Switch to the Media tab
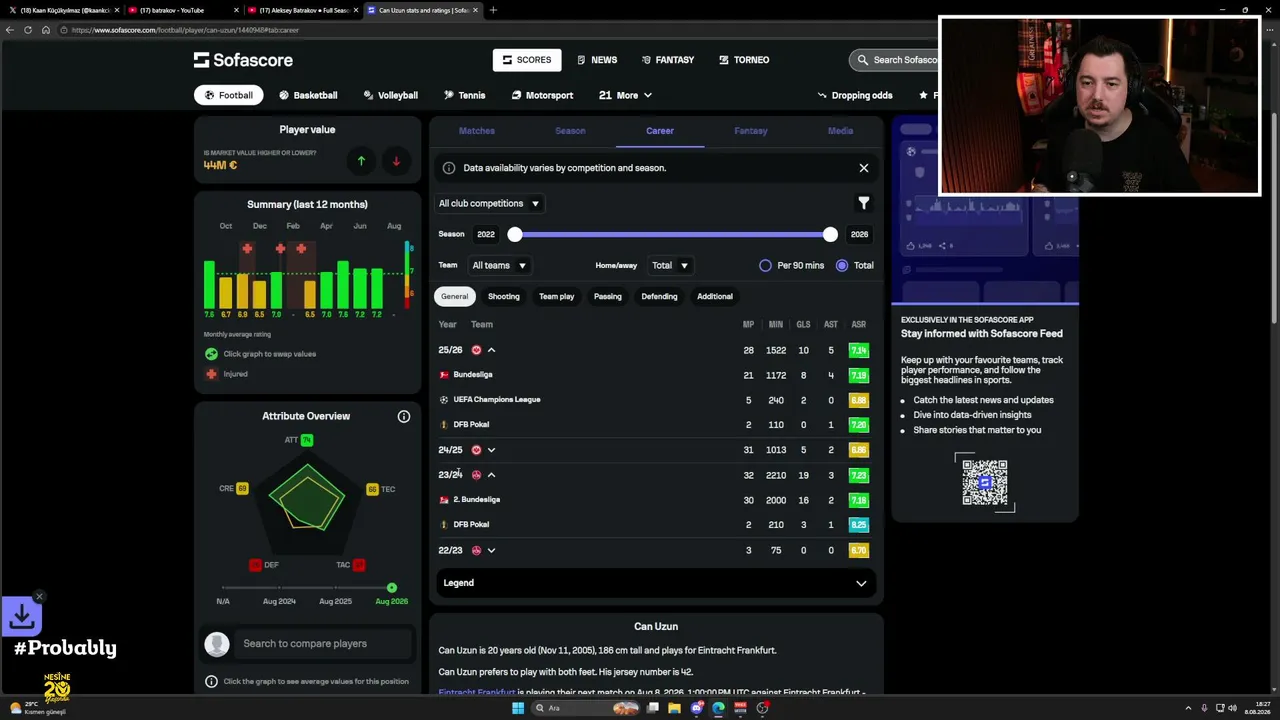Image resolution: width=1280 pixels, height=720 pixels. pyautogui.click(x=840, y=131)
